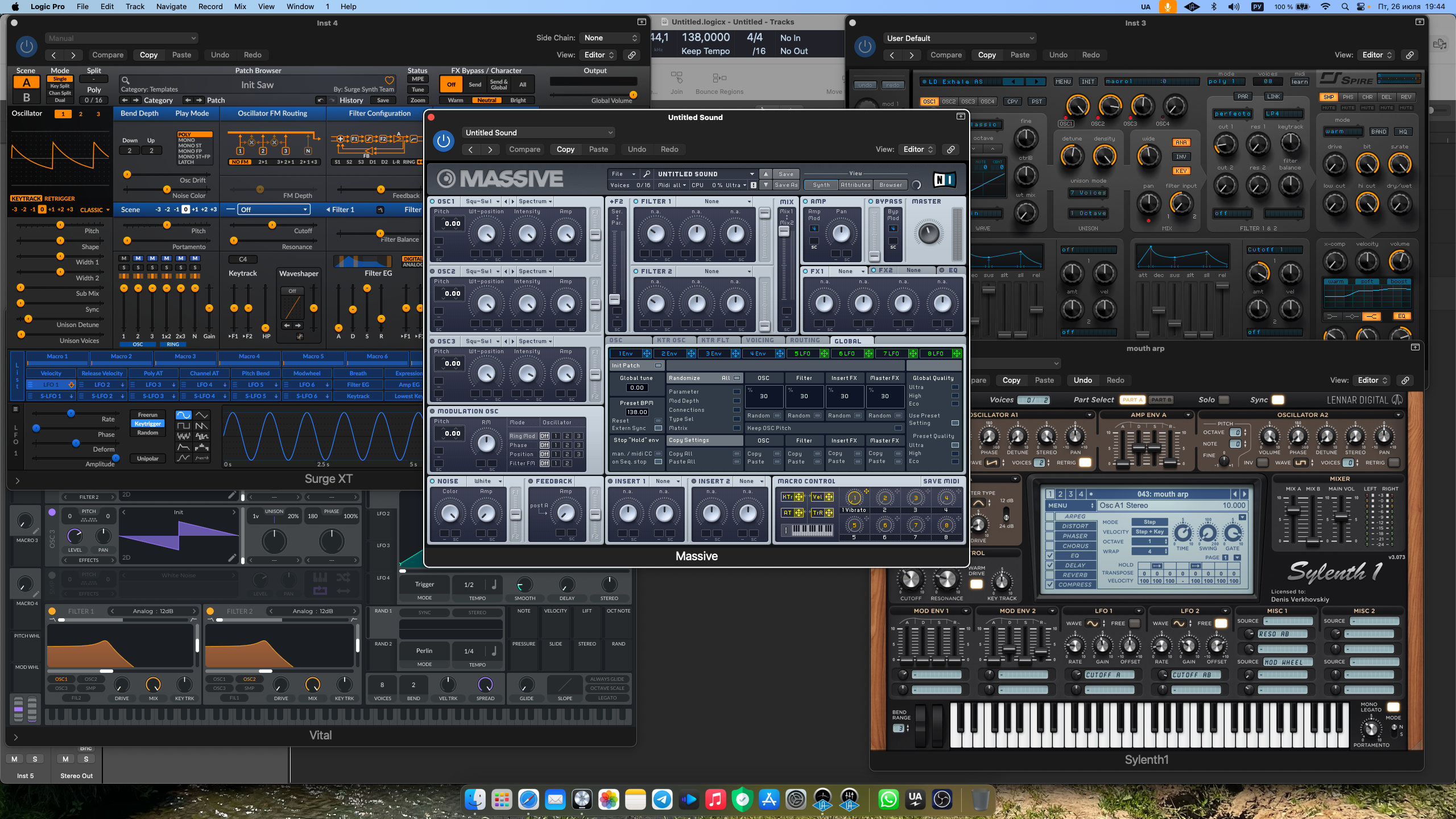Toggle power button in Inst 3 Spire window
Image resolution: width=1456 pixels, height=819 pixels.
tap(865, 47)
